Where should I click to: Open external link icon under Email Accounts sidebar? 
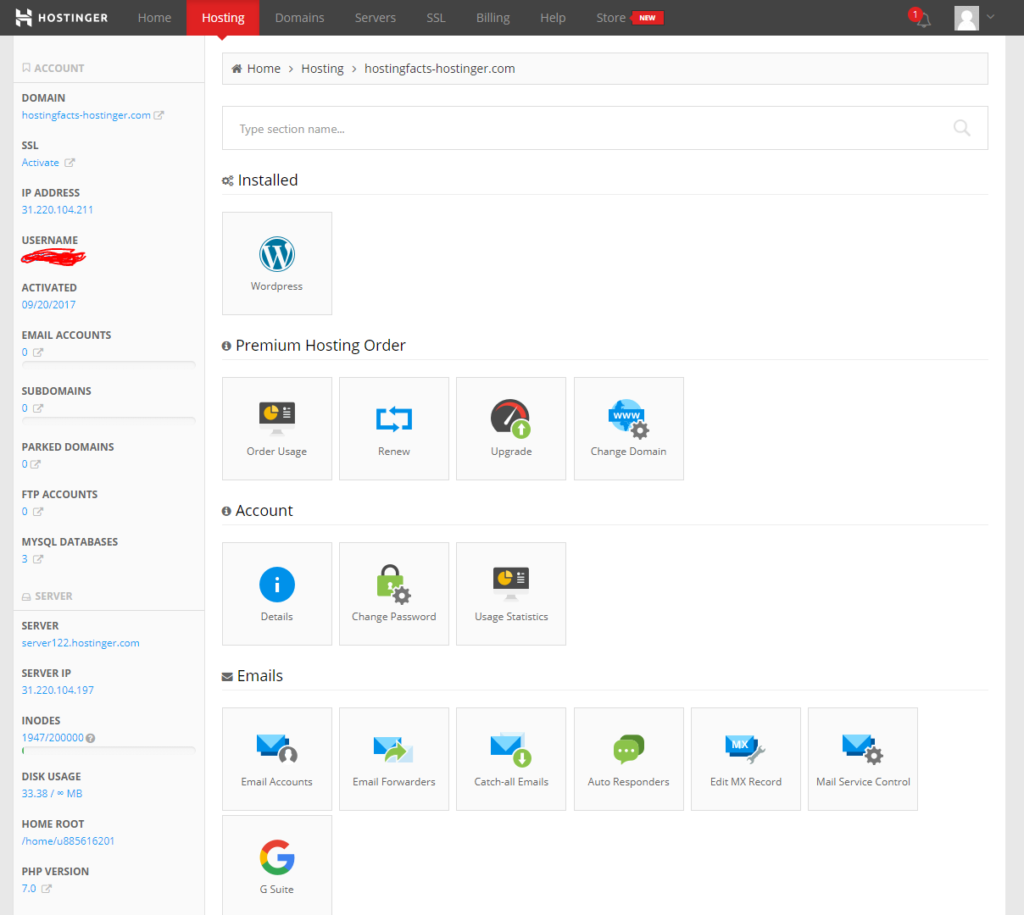point(38,352)
